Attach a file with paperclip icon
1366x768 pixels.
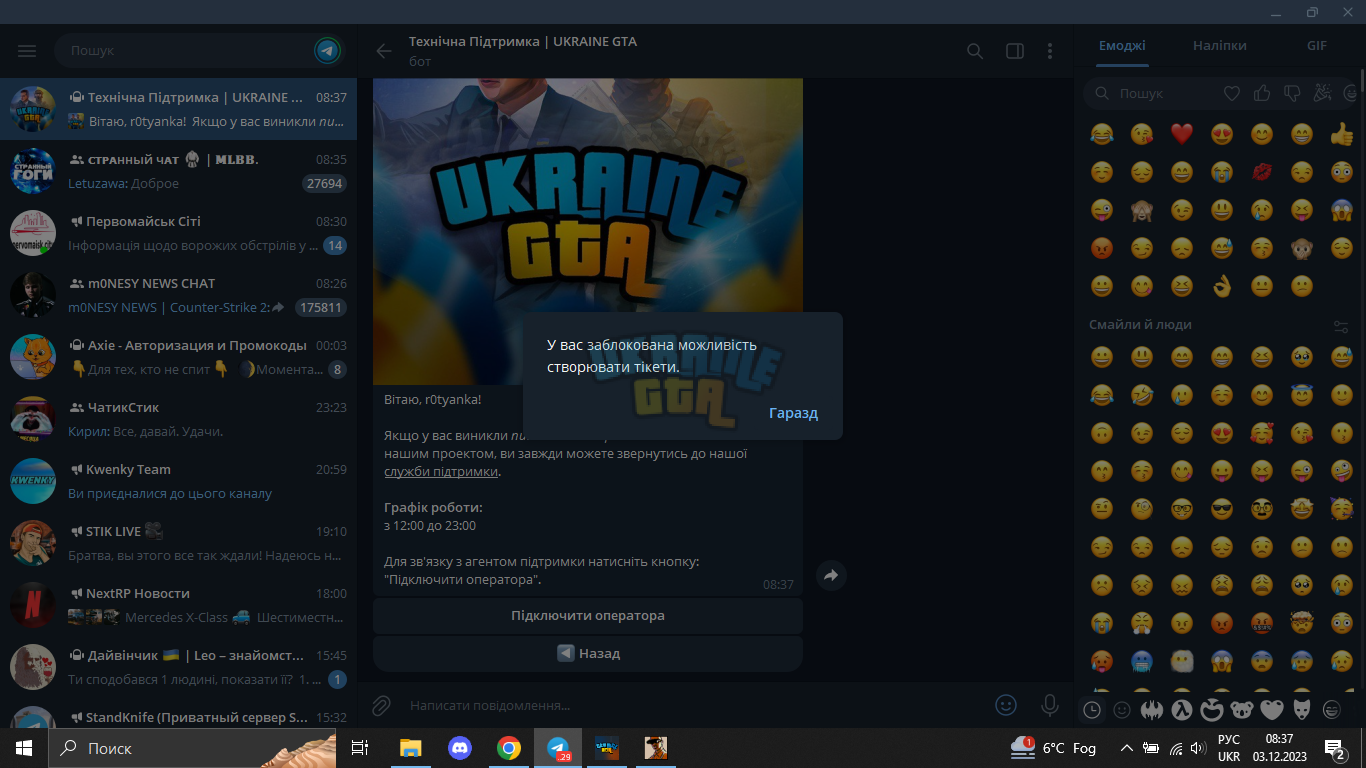381,705
